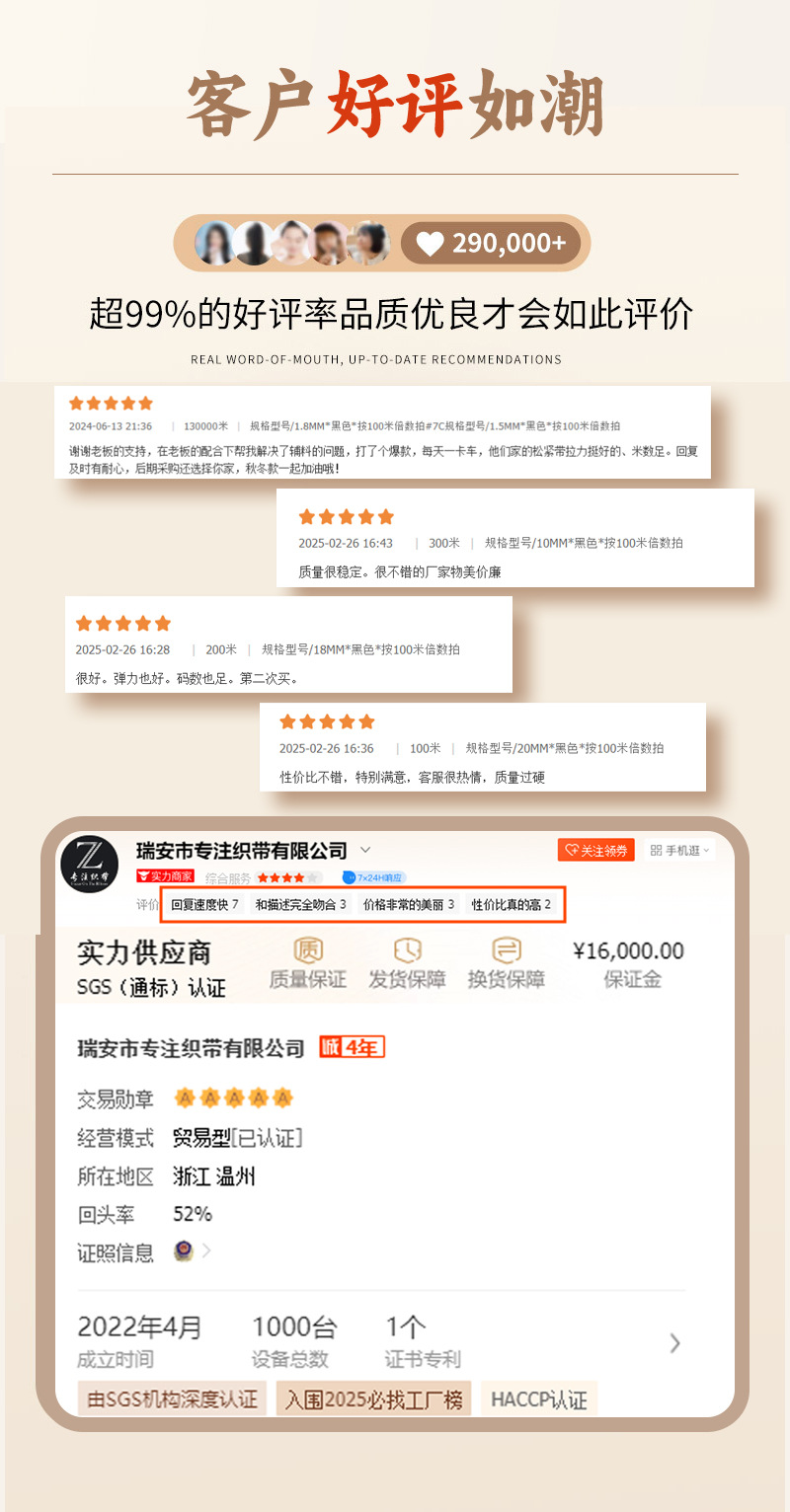The image size is (790, 1512).
Task: Expand the chevron beside 证照信息 badge
Action: point(206,1251)
